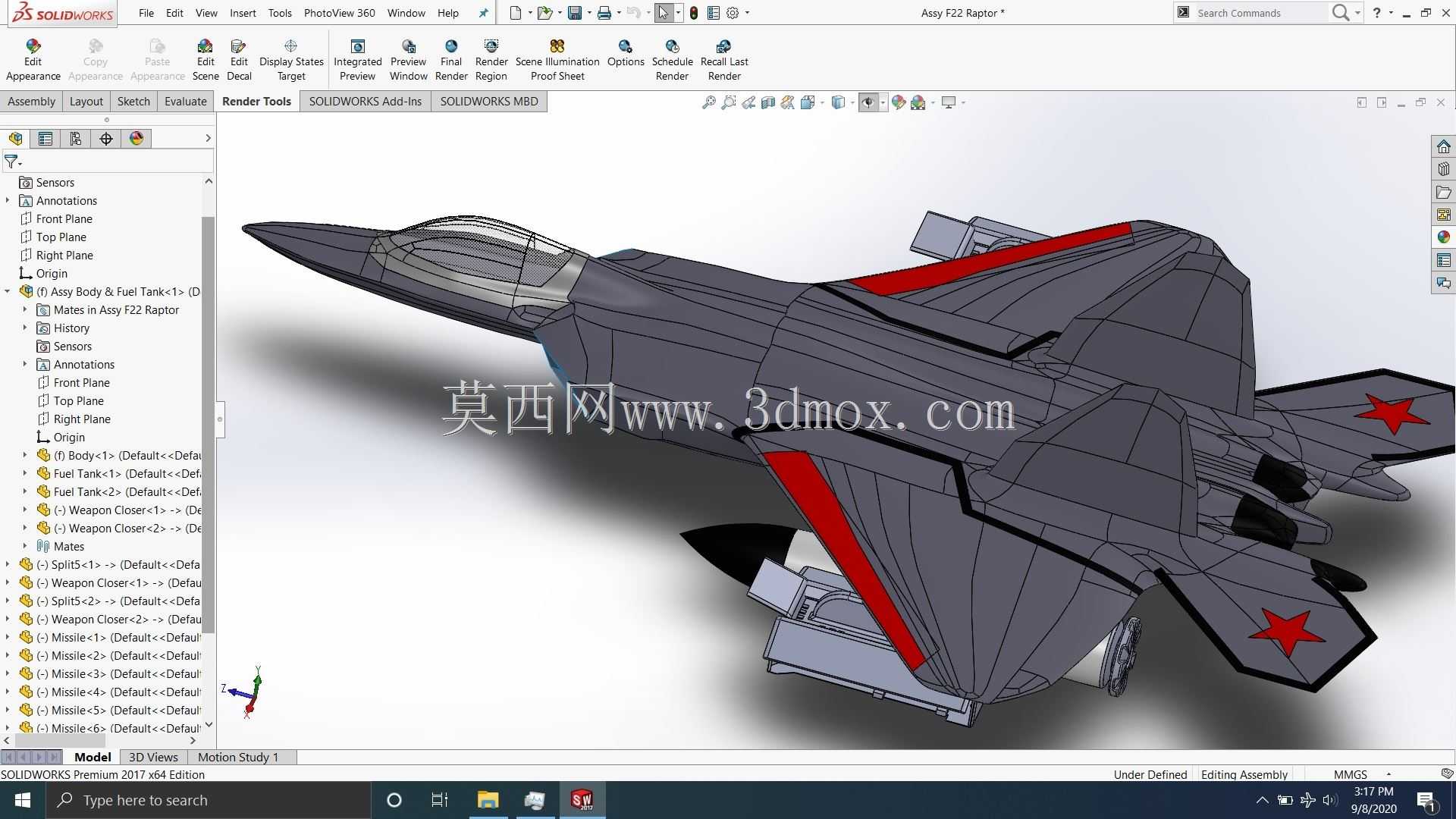
Task: Select Front Plane in top tree
Action: tap(64, 218)
